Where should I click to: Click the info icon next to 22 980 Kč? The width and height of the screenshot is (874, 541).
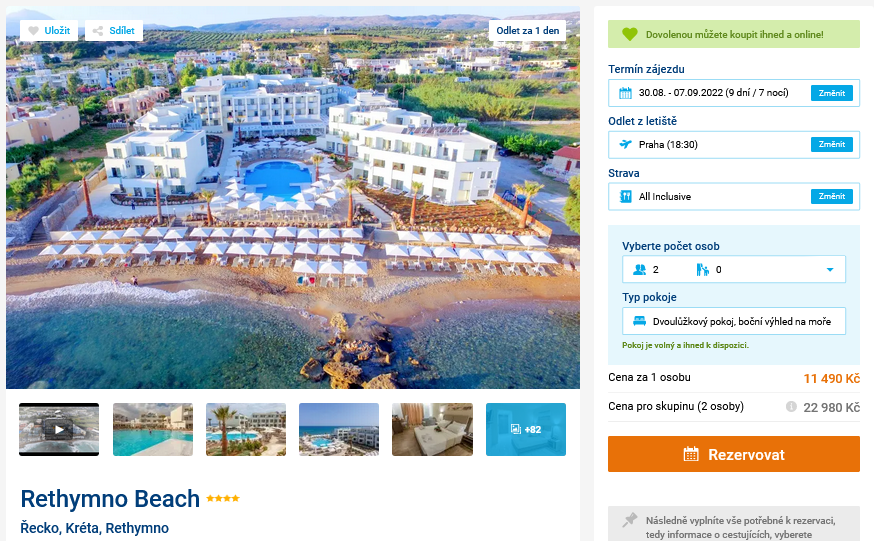coord(791,407)
